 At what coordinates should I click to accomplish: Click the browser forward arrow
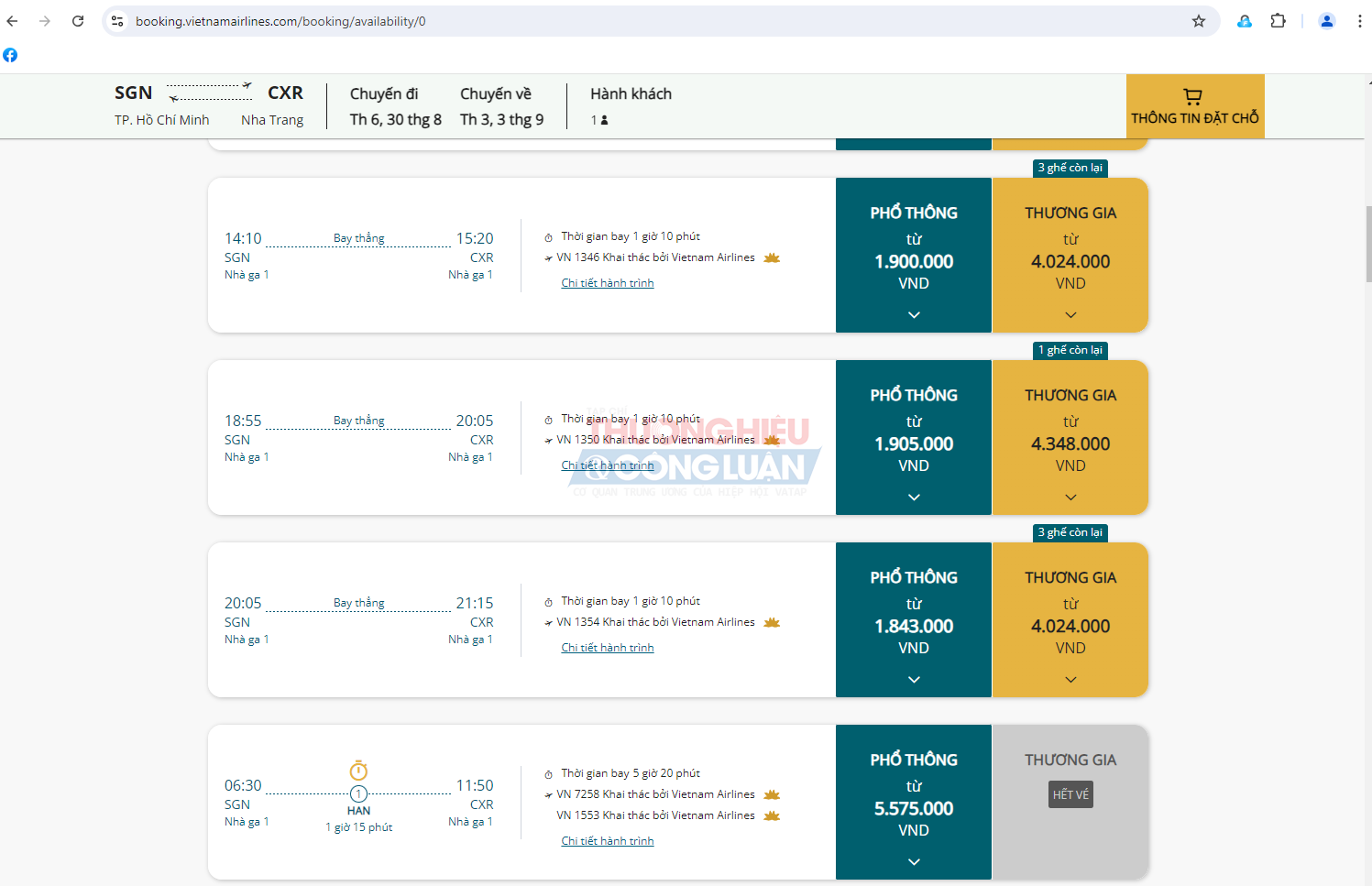point(45,21)
